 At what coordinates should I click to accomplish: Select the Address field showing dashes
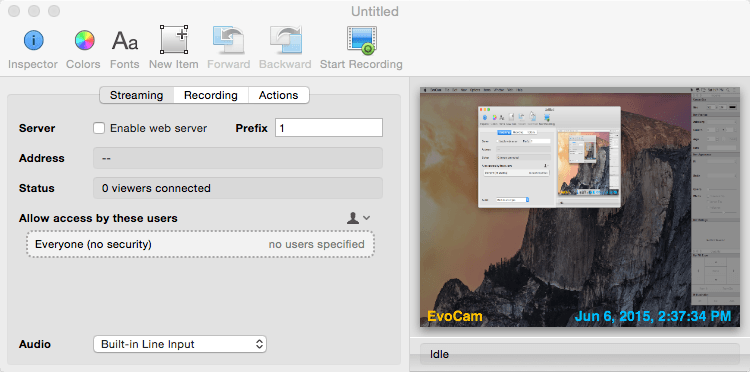[238, 158]
